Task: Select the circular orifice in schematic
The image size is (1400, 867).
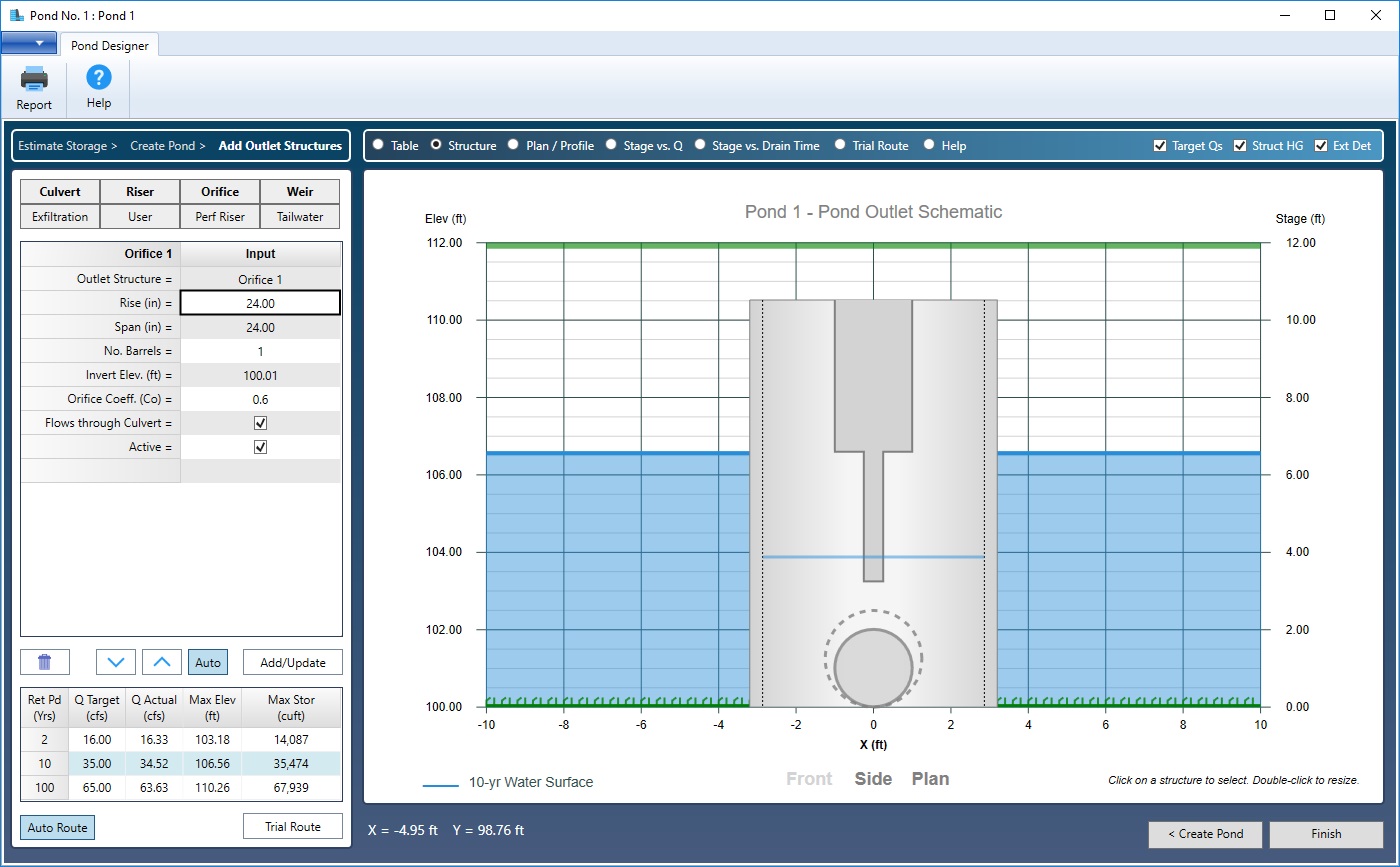Action: (x=873, y=666)
